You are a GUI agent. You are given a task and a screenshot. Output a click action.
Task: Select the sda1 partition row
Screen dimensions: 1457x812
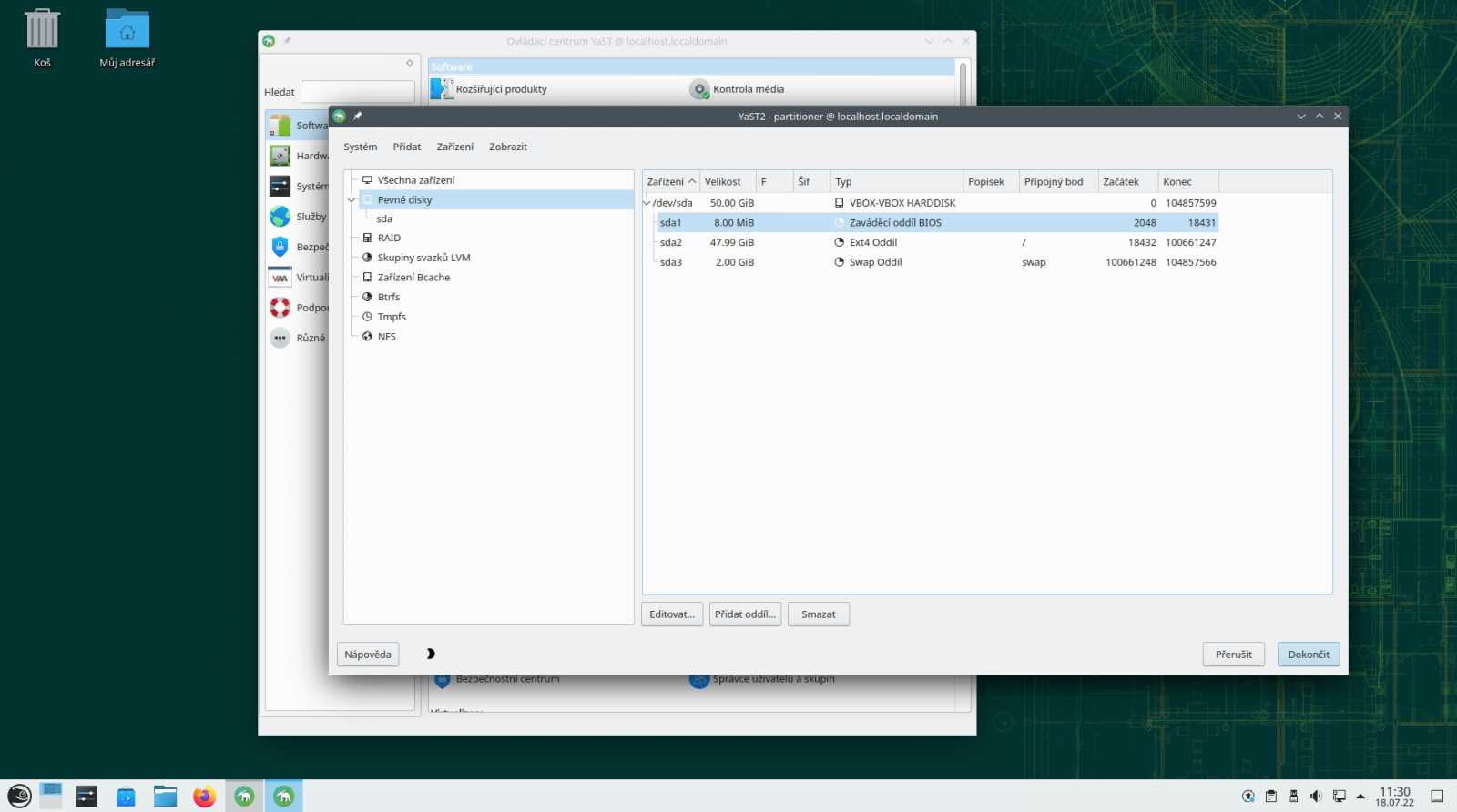pos(938,223)
